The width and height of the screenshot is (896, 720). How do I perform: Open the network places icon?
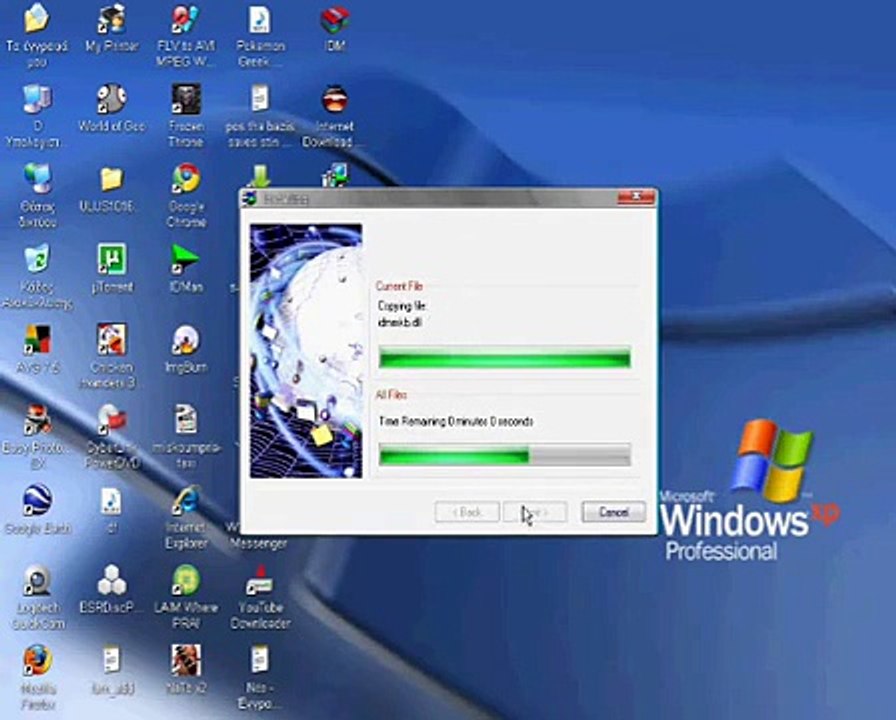pos(37,179)
